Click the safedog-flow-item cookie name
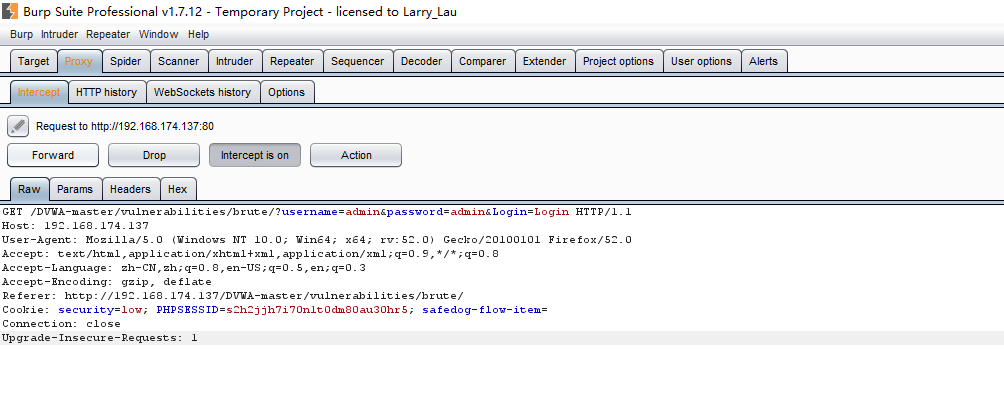The image size is (1004, 415). click(482, 310)
